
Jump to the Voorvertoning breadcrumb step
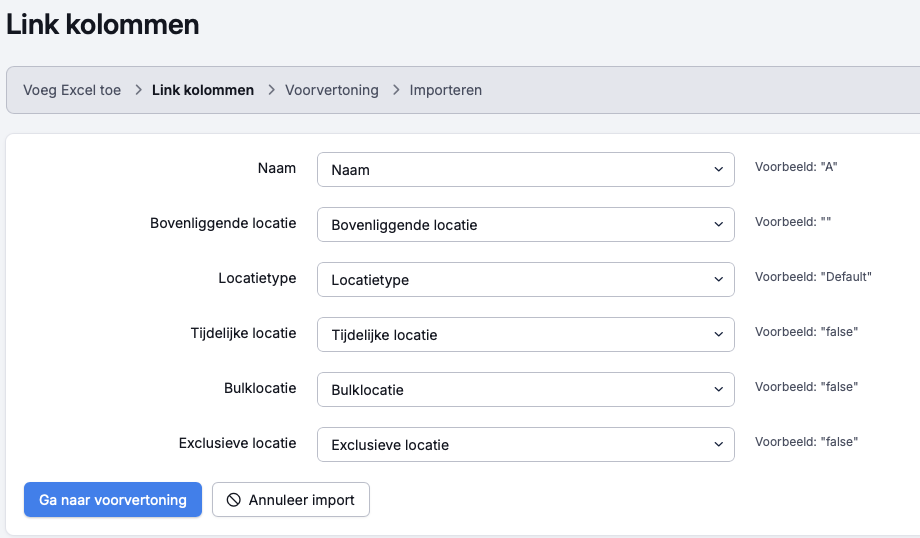coord(332,90)
